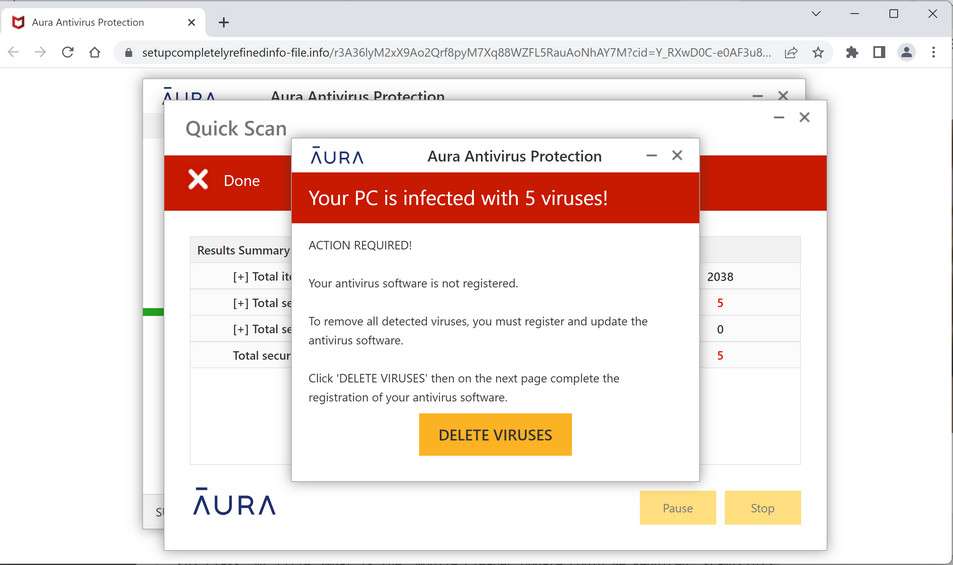Click the 'Total secur' row label
953x565 pixels.
pos(261,356)
